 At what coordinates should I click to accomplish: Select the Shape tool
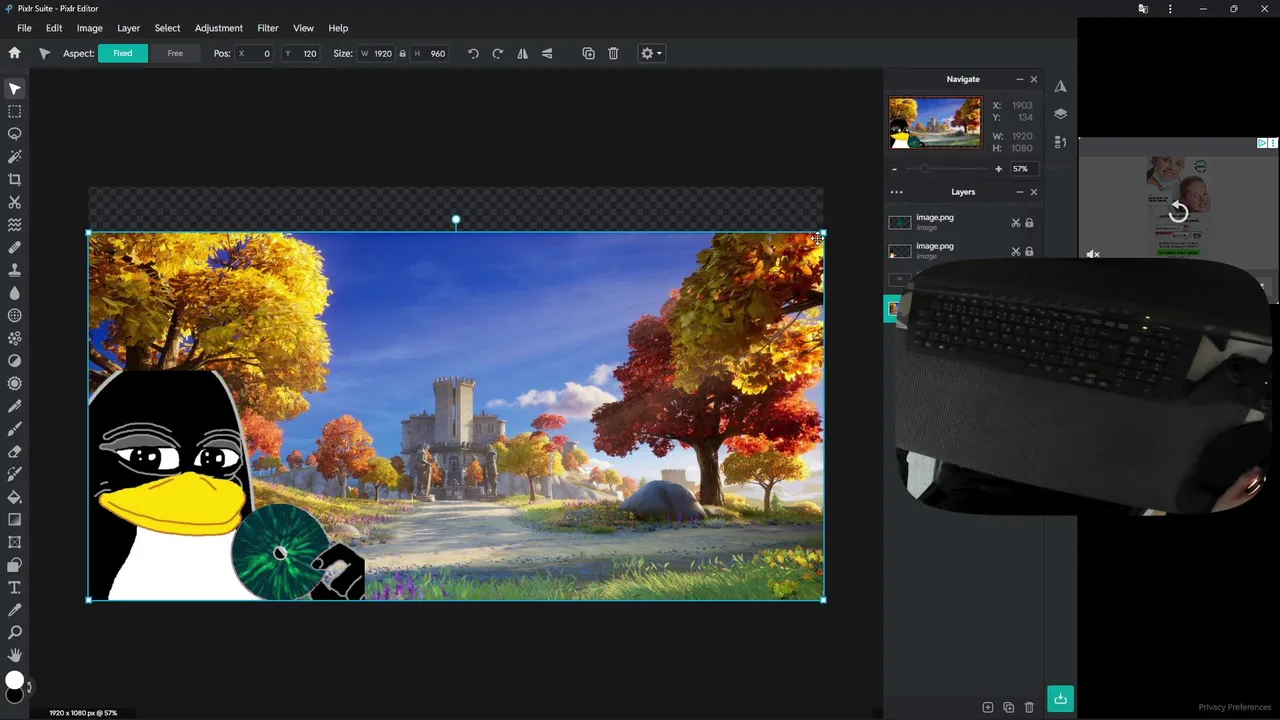click(14, 565)
